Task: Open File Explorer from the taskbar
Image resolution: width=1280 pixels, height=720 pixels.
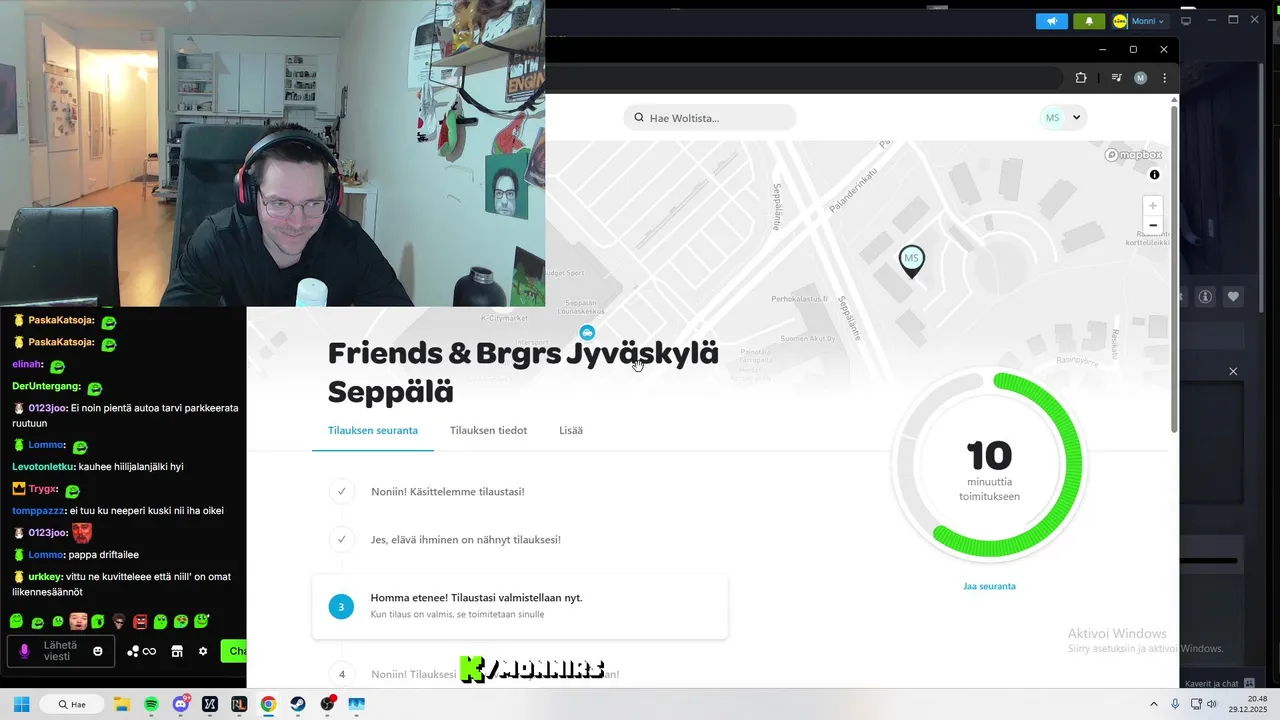Action: 122,704
